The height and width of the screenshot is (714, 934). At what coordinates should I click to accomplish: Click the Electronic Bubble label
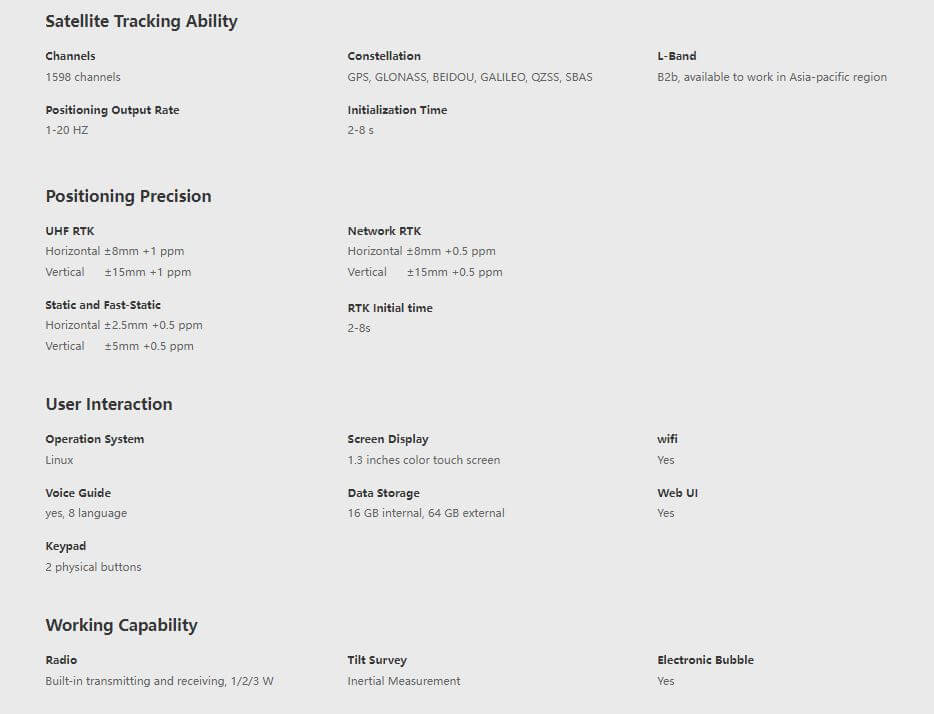[x=705, y=660]
